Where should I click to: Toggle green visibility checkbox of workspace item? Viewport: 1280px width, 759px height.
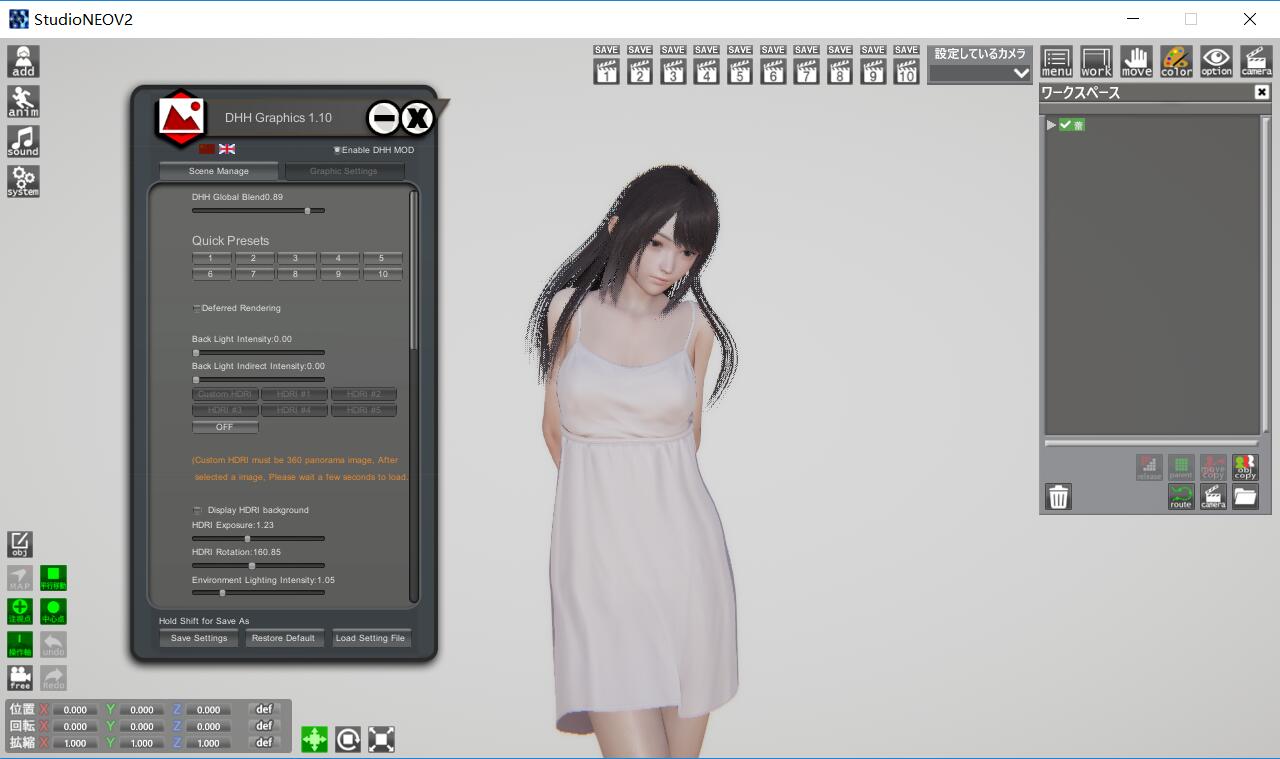[1066, 125]
